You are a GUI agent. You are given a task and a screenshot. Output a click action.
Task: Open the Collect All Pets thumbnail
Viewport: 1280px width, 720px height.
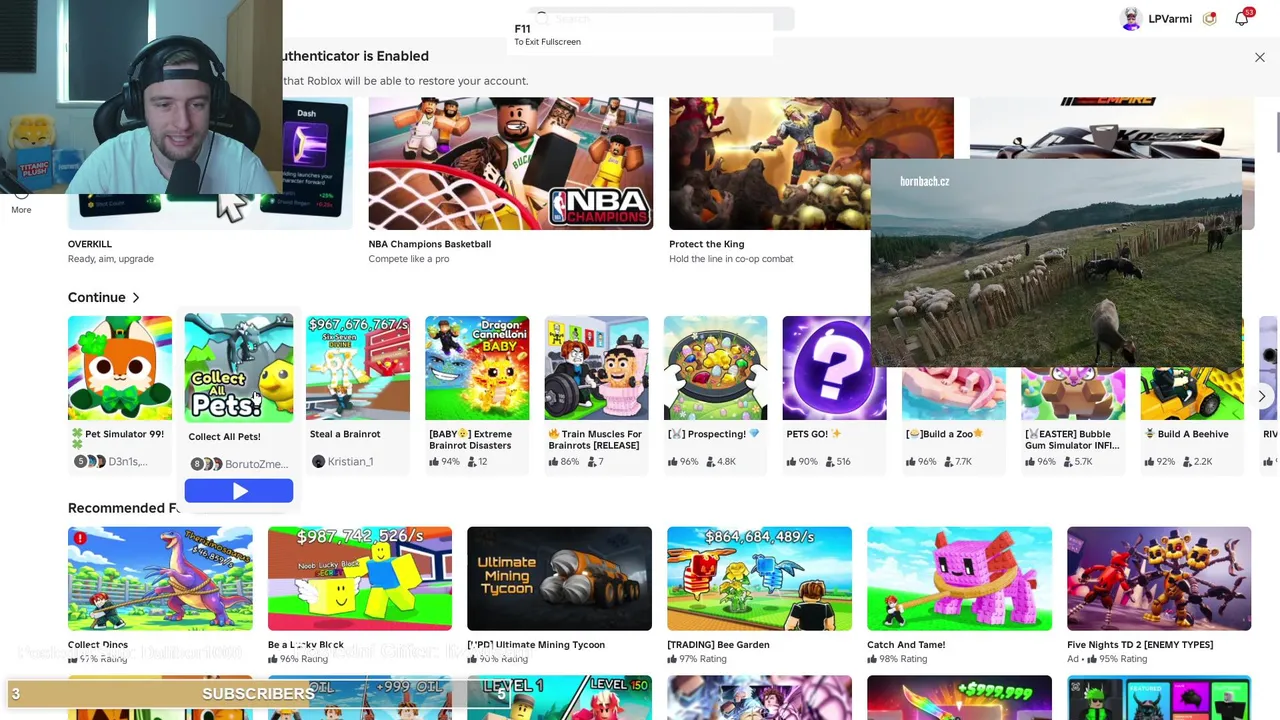tap(239, 368)
